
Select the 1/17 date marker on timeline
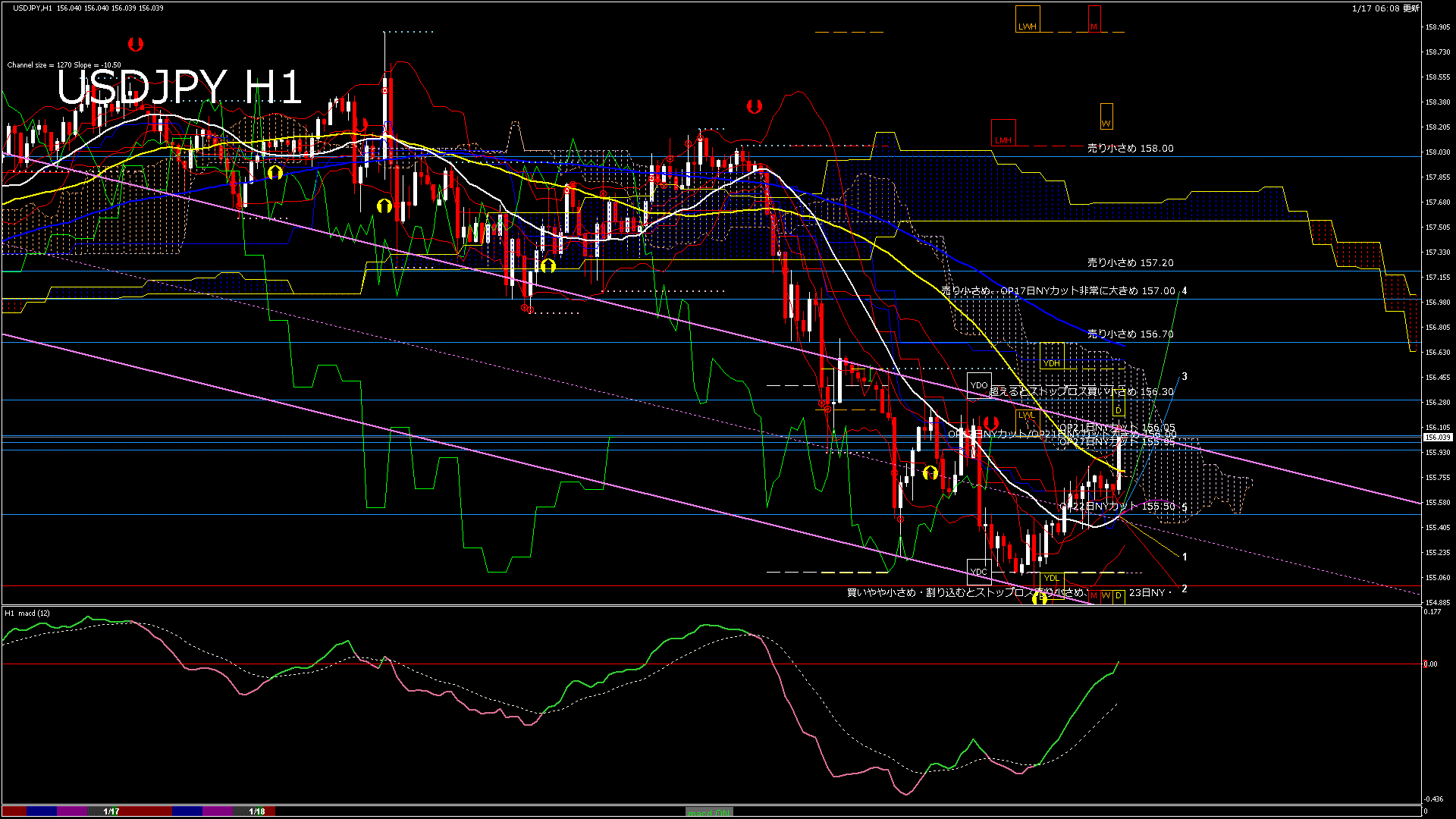click(111, 811)
